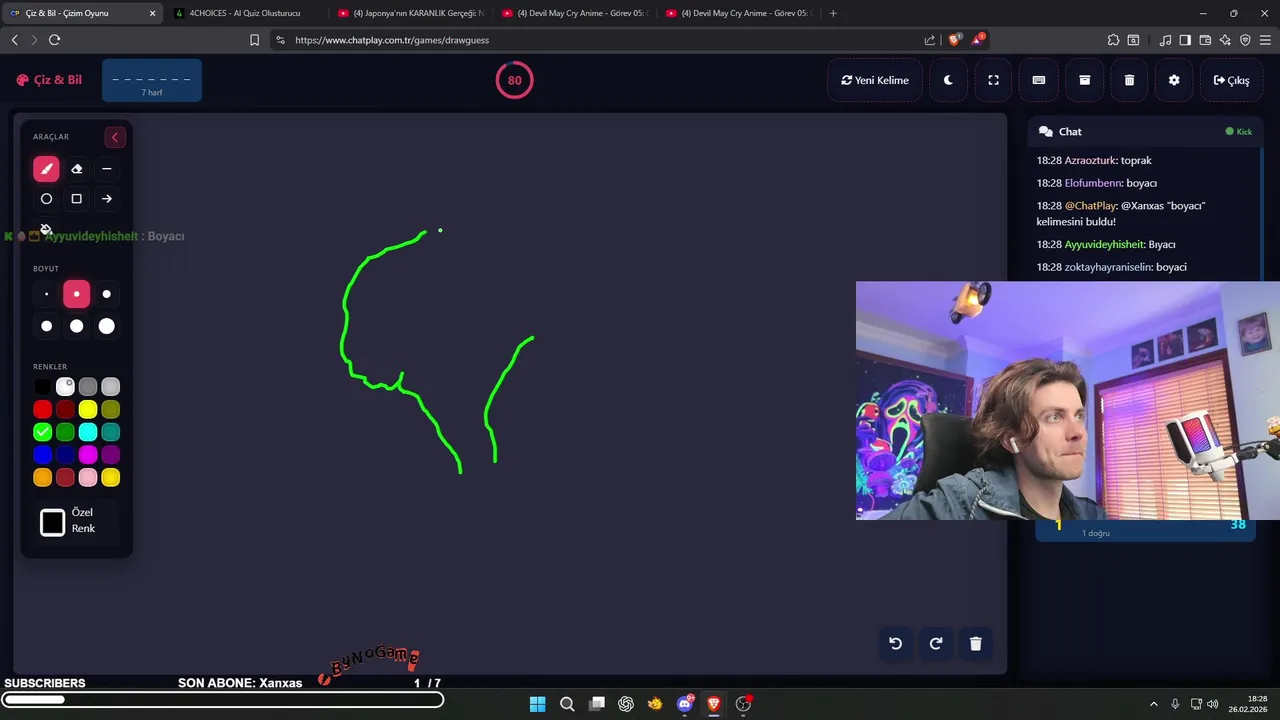Click the 7 harf word hint box
The height and width of the screenshot is (720, 1280).
tap(152, 80)
